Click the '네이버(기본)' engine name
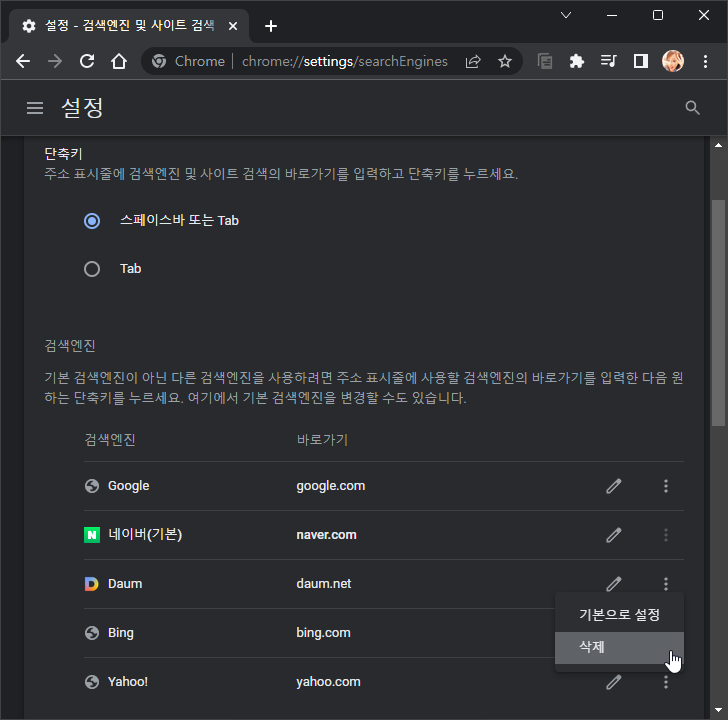The height and width of the screenshot is (720, 728). 145,535
